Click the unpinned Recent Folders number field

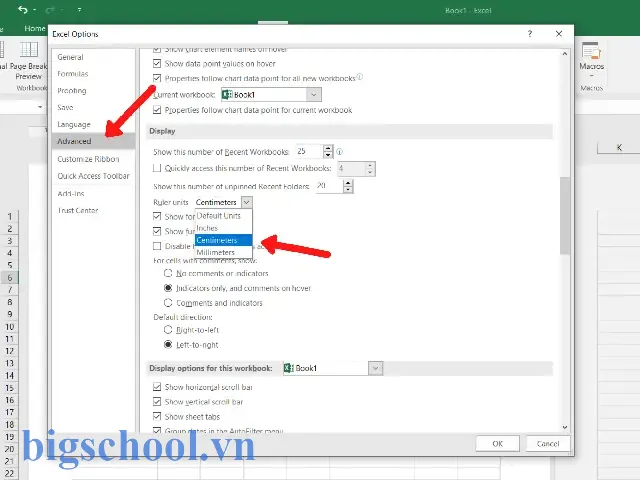click(x=329, y=186)
